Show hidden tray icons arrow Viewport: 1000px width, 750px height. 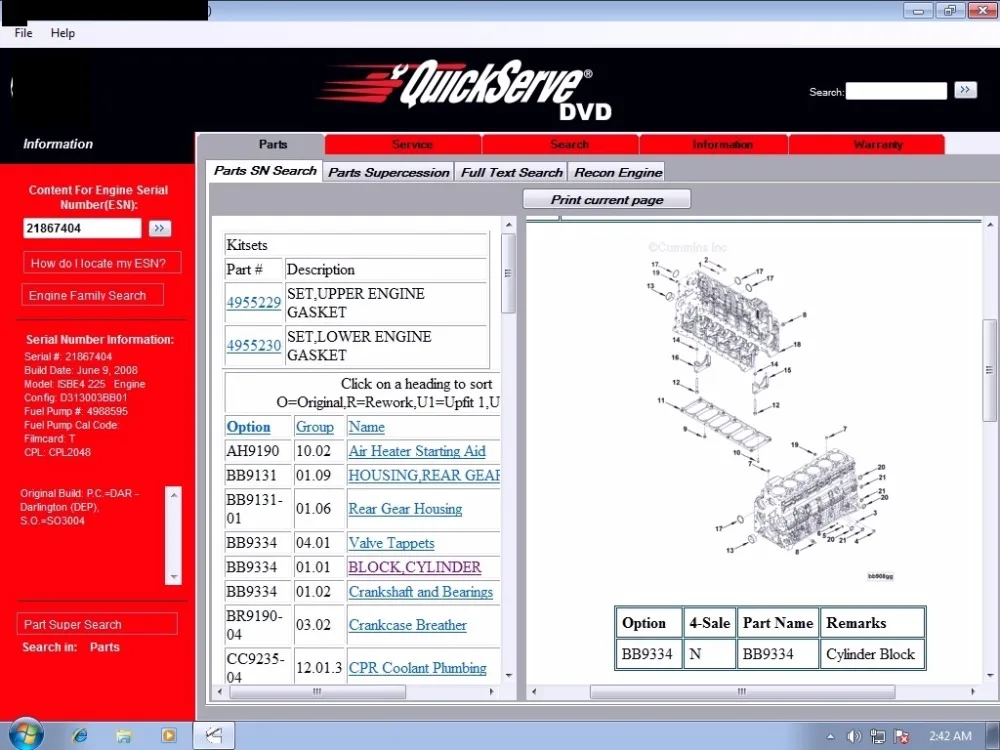pos(830,737)
